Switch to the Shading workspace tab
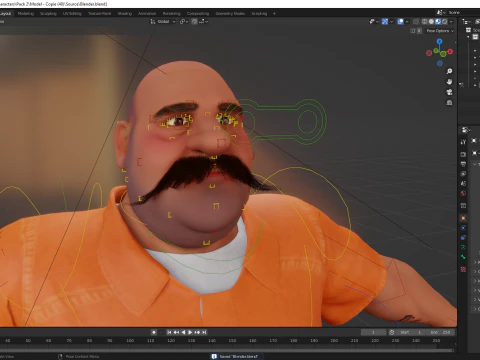The width and height of the screenshot is (480, 360). (x=125, y=14)
